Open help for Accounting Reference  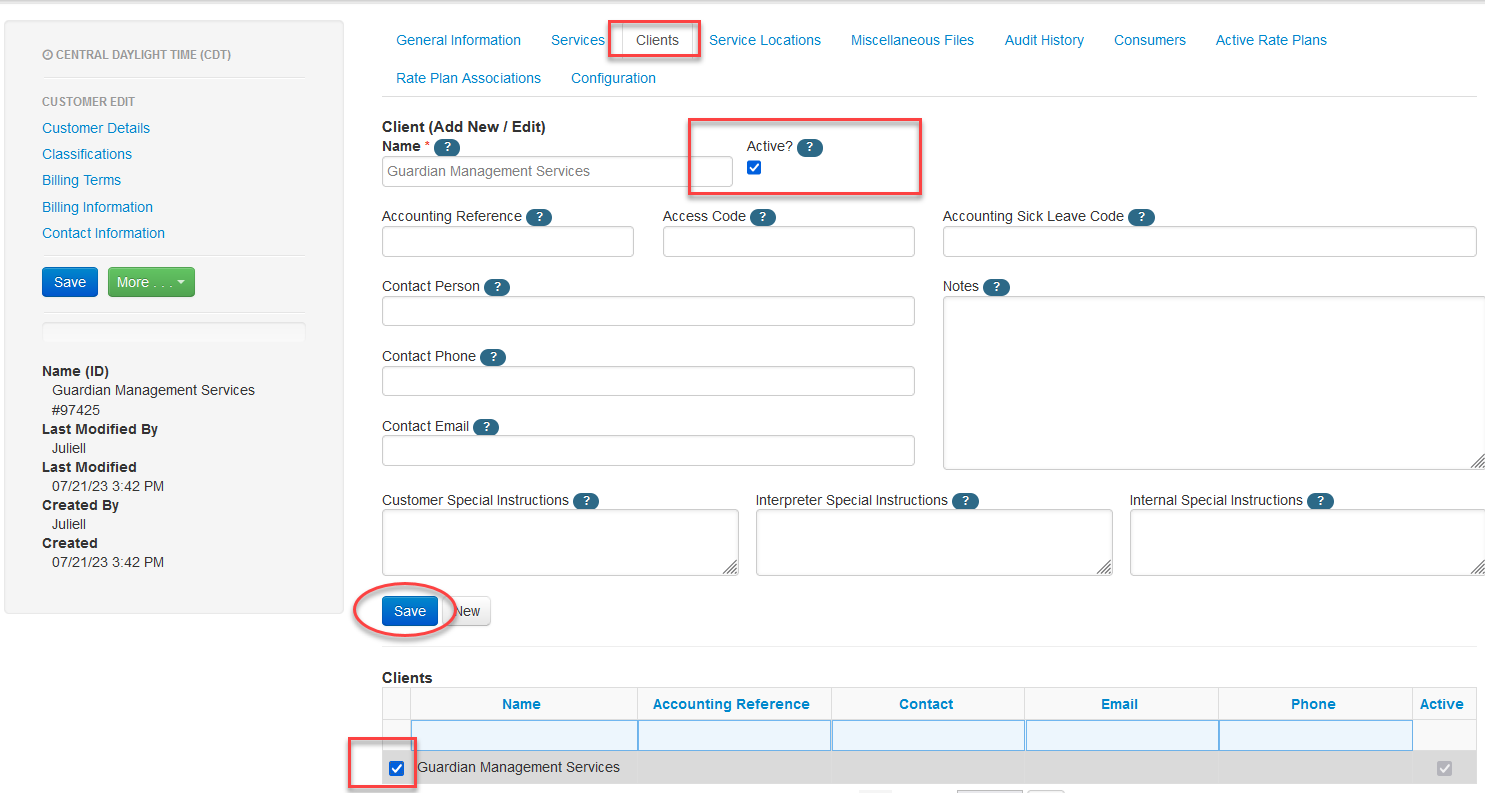[539, 216]
